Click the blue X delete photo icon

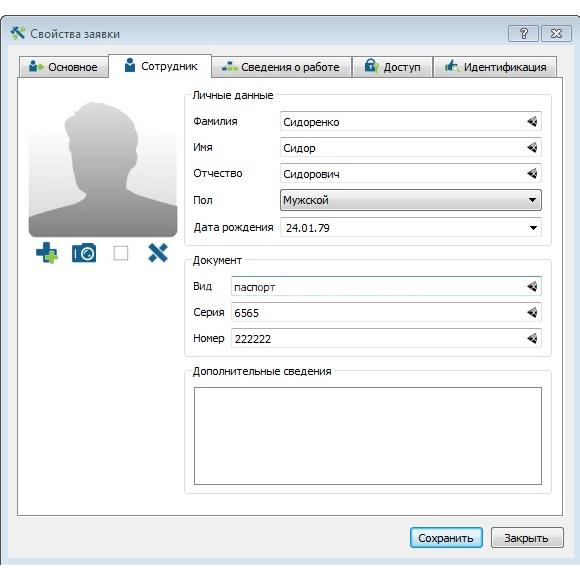(158, 253)
